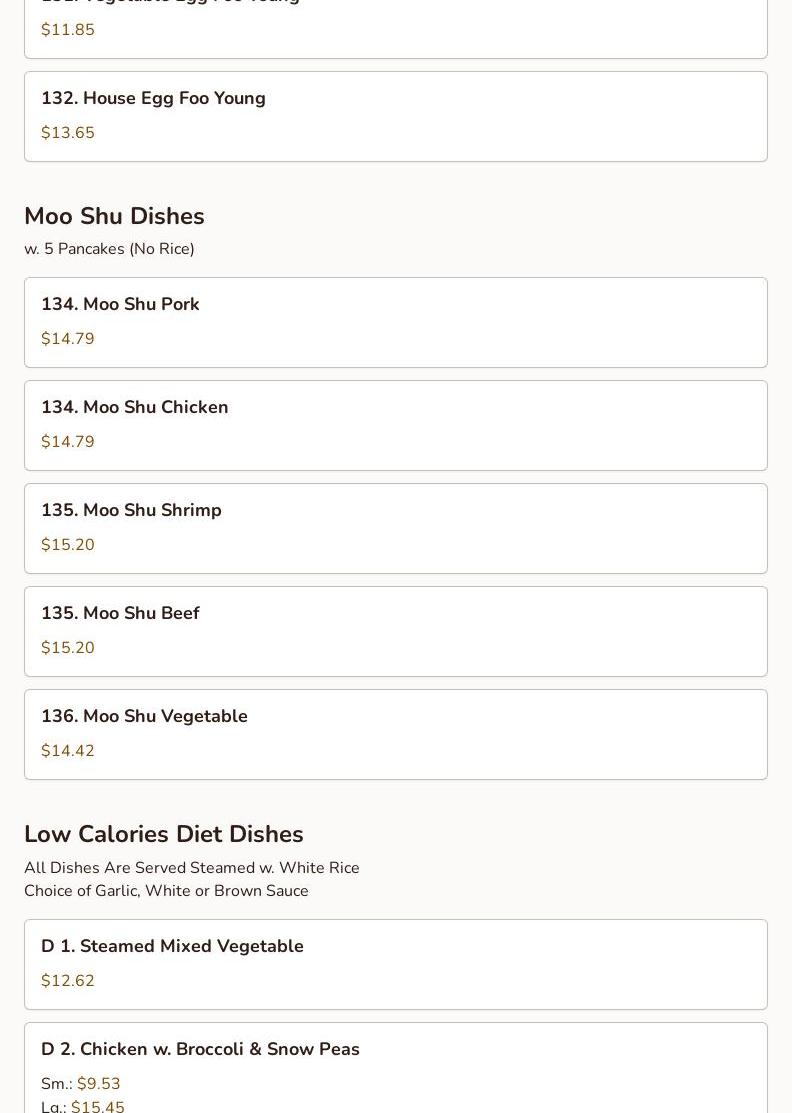This screenshot has width=792, height=1113.
Task: Click the $11.85 price at the top
Action: pyautogui.click(x=68, y=30)
